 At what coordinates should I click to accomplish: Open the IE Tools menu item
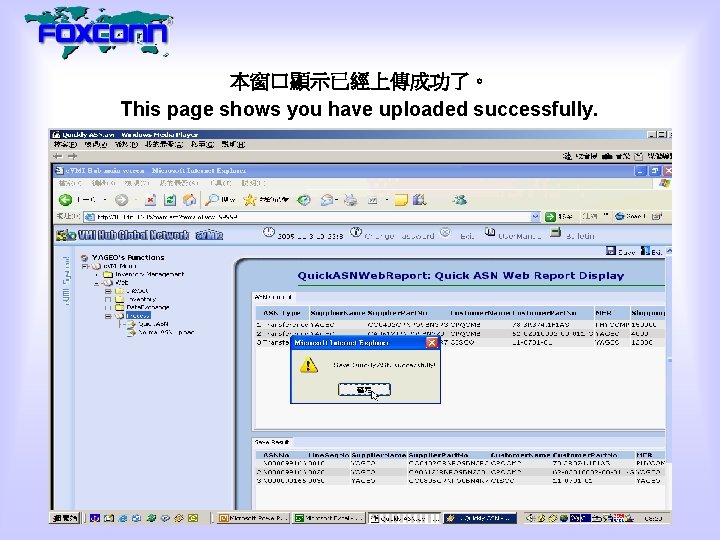pyautogui.click(x=222, y=183)
